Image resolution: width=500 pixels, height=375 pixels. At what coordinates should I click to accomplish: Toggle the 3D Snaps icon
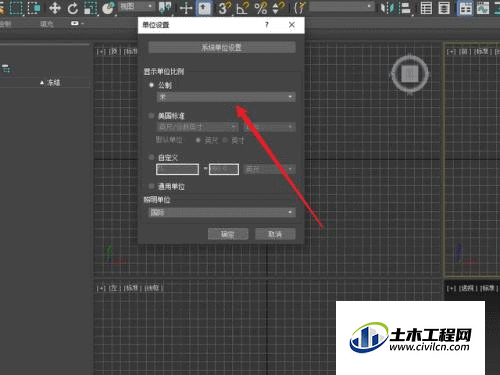tap(224, 8)
